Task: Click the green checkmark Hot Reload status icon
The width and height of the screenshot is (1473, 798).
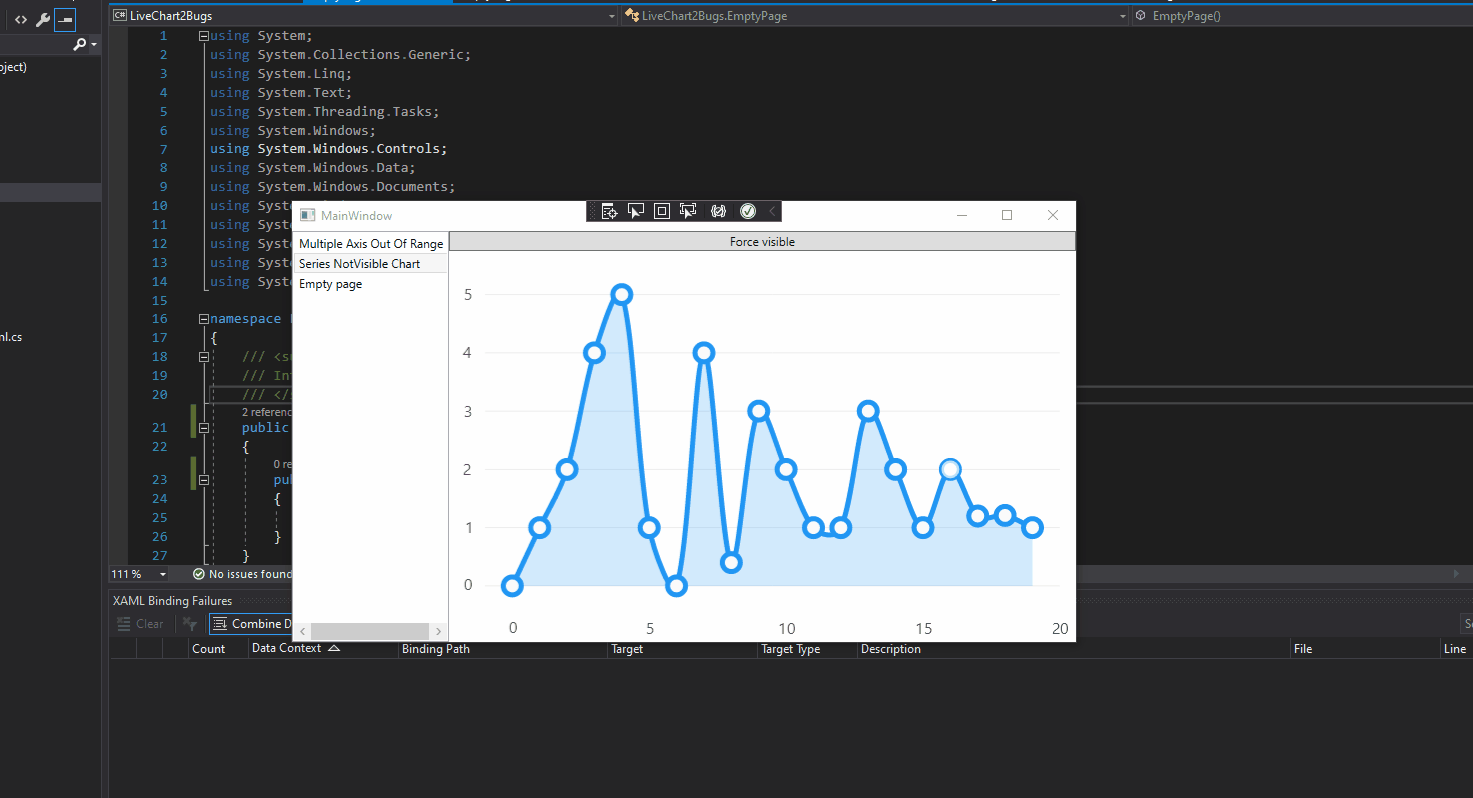Action: tap(747, 210)
